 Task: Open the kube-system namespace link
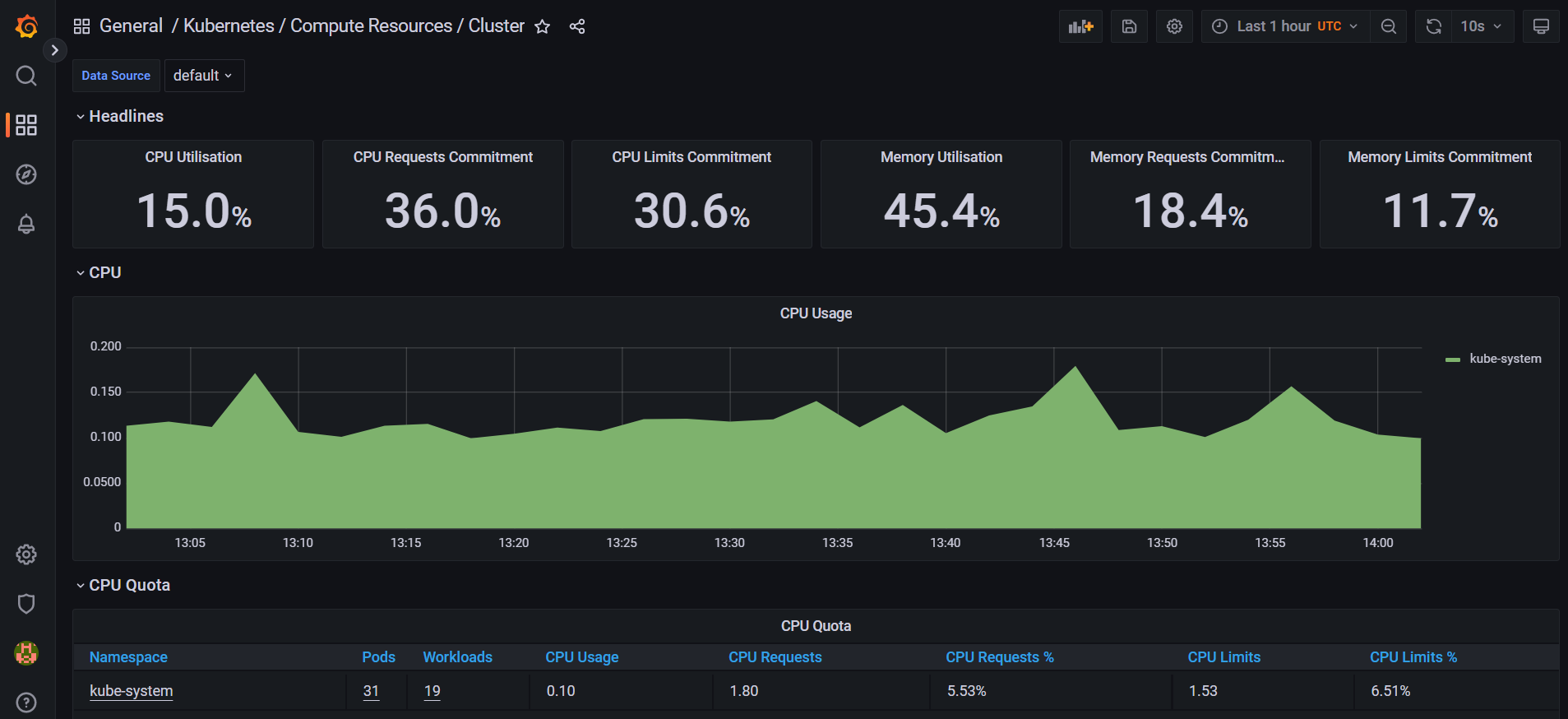pos(131,691)
